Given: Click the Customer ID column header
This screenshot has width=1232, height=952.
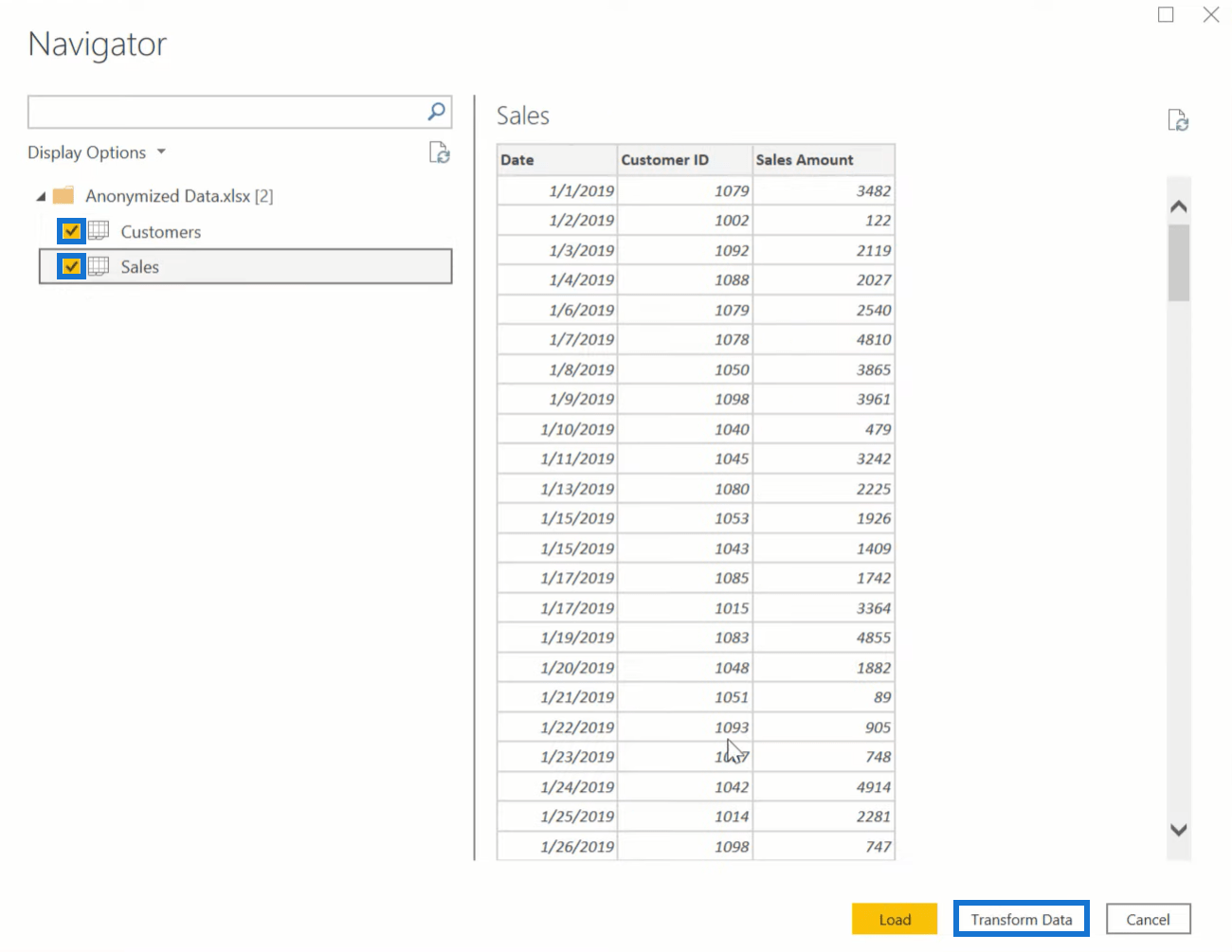Looking at the screenshot, I should pyautogui.click(x=685, y=159).
